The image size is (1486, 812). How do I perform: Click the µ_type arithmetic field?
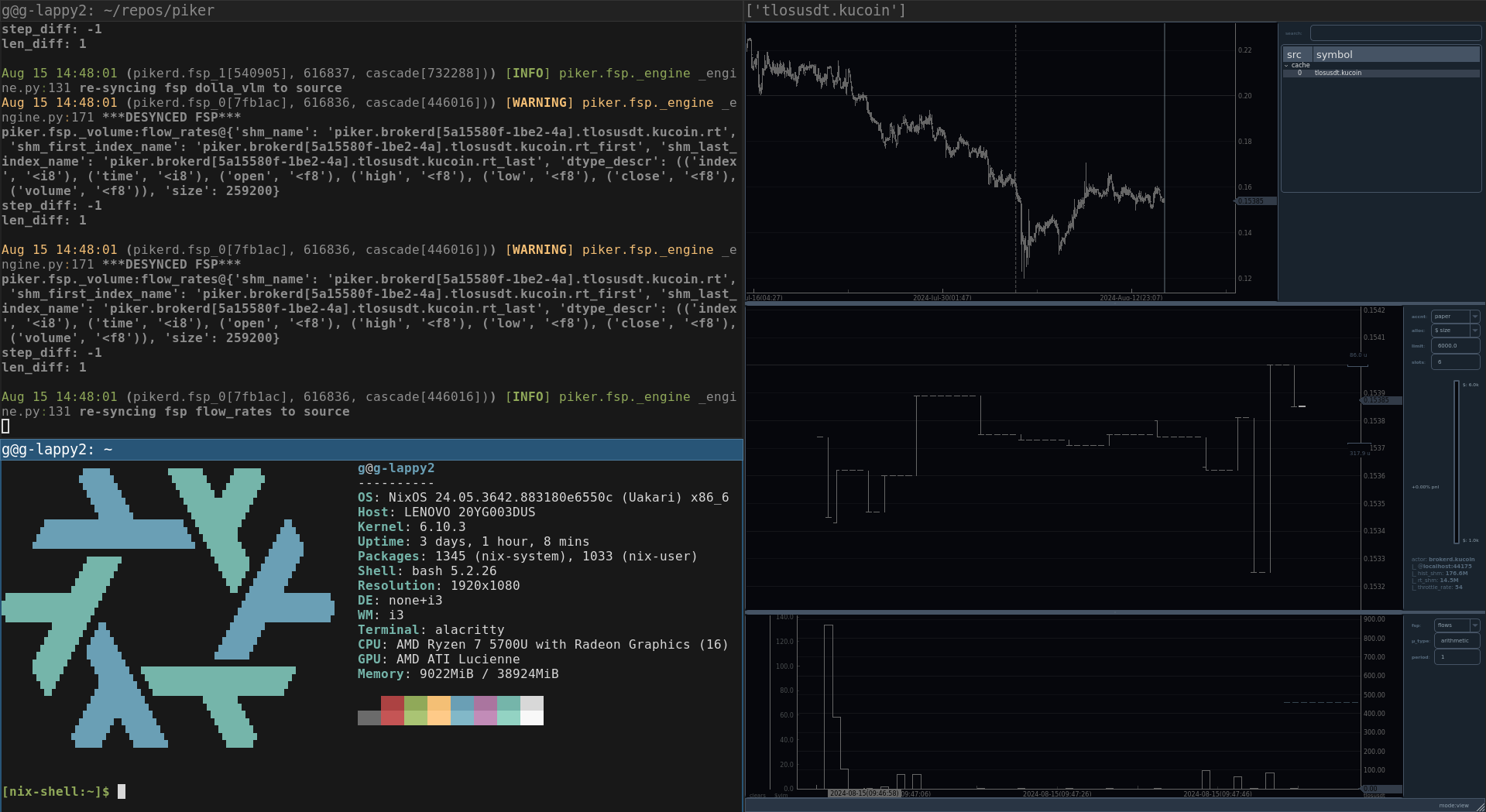click(1456, 641)
